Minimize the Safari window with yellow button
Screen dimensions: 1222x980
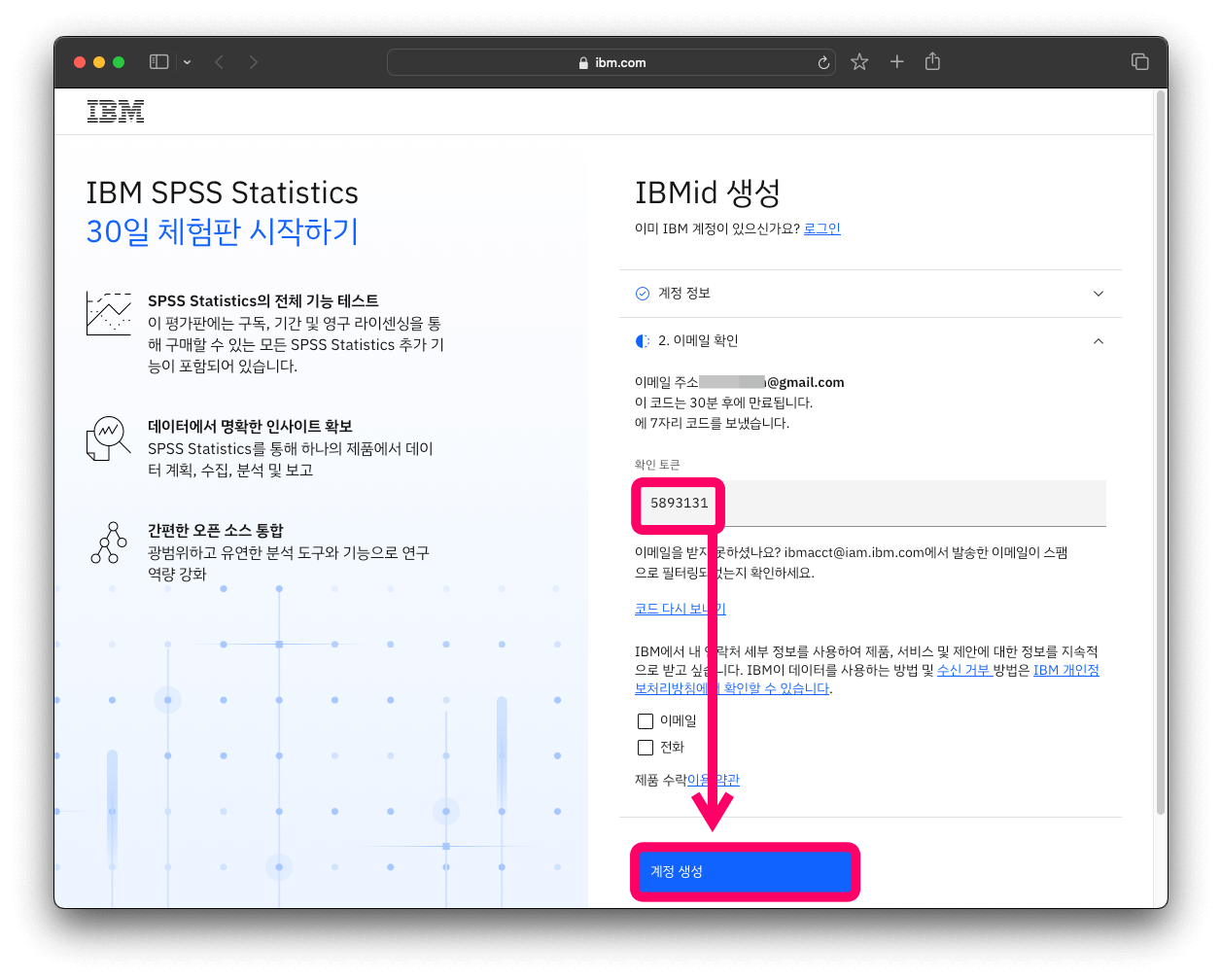coord(99,62)
